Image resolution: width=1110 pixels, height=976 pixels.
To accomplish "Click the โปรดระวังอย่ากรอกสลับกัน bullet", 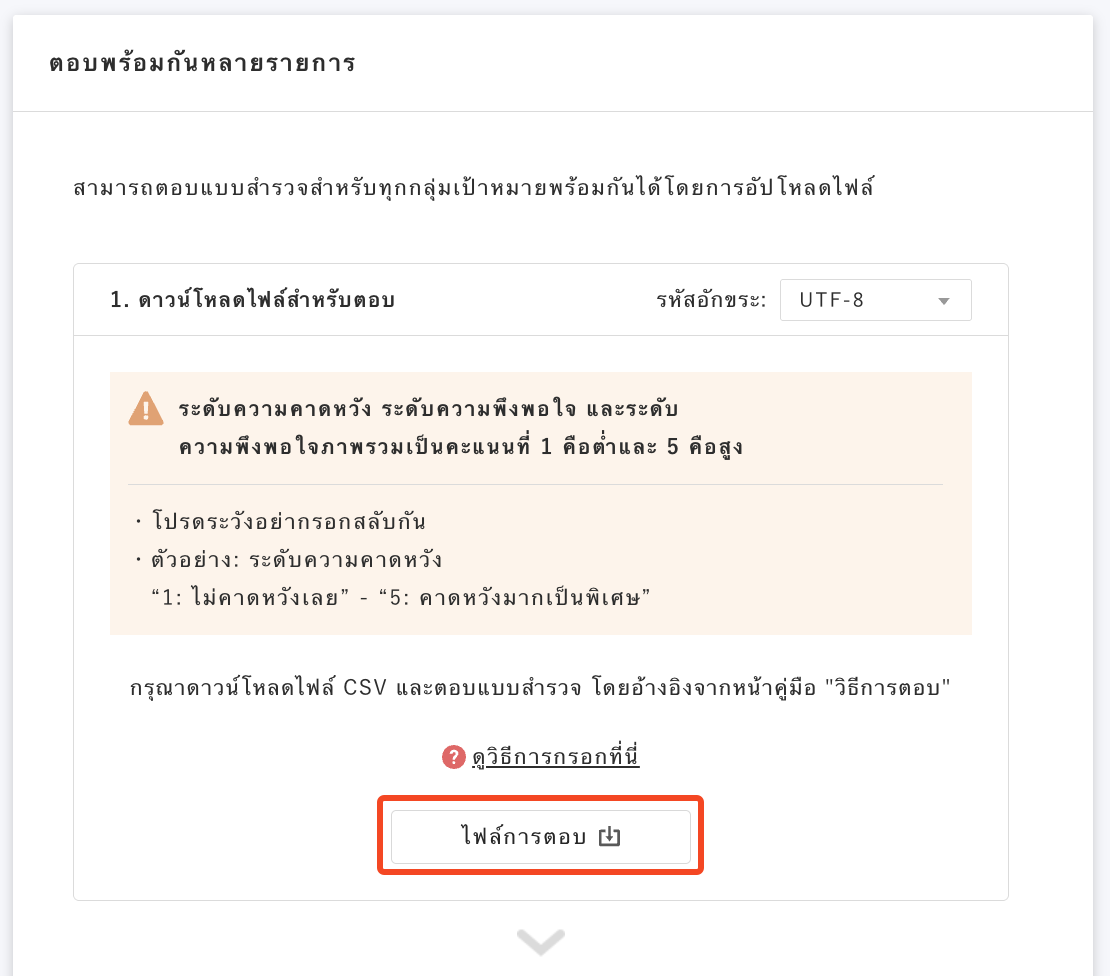I will click(281, 522).
